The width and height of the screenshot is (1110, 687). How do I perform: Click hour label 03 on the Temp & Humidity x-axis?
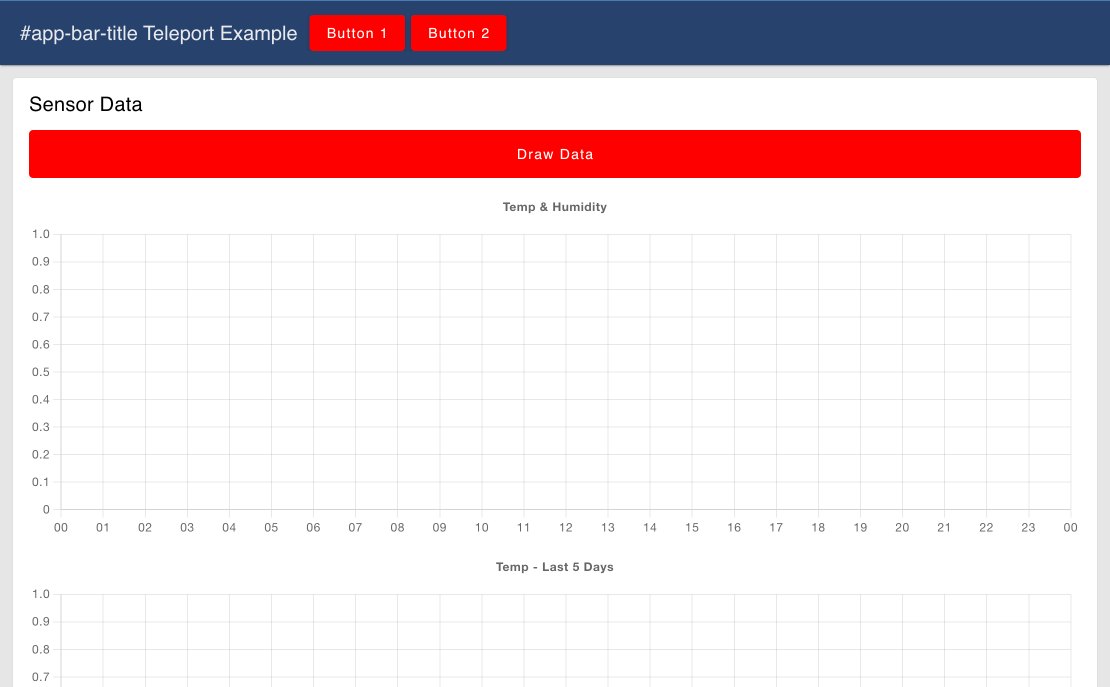(187, 528)
